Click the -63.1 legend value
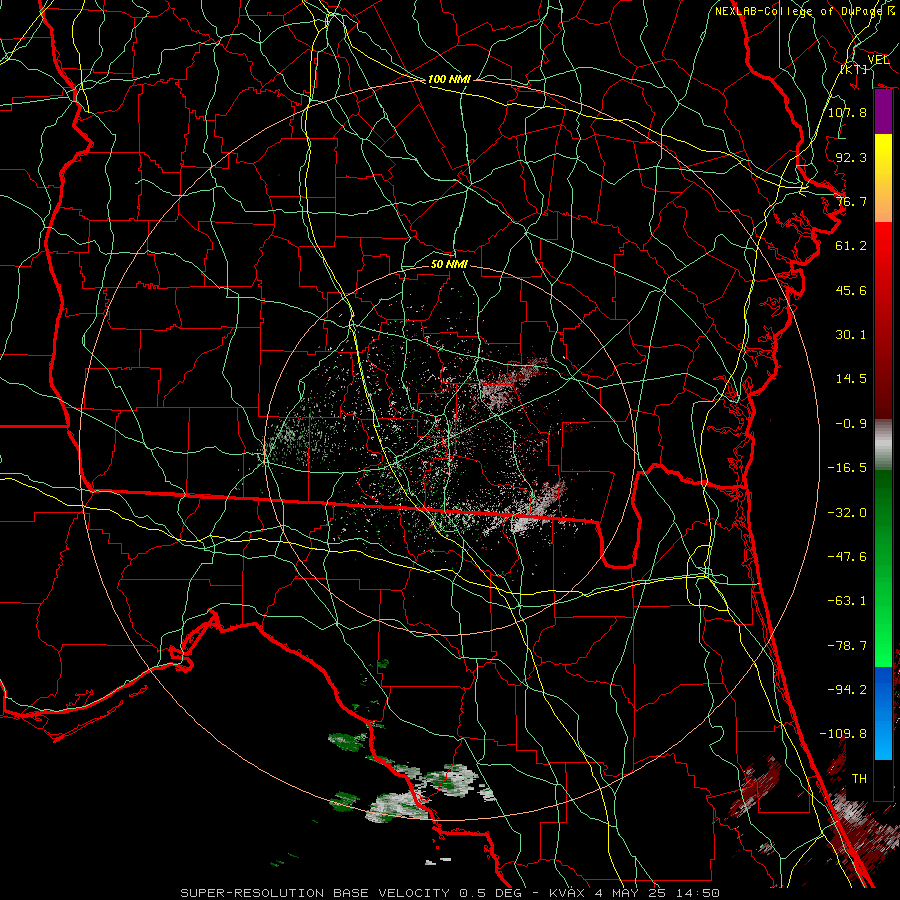Screen dimensions: 900x900 click(847, 601)
